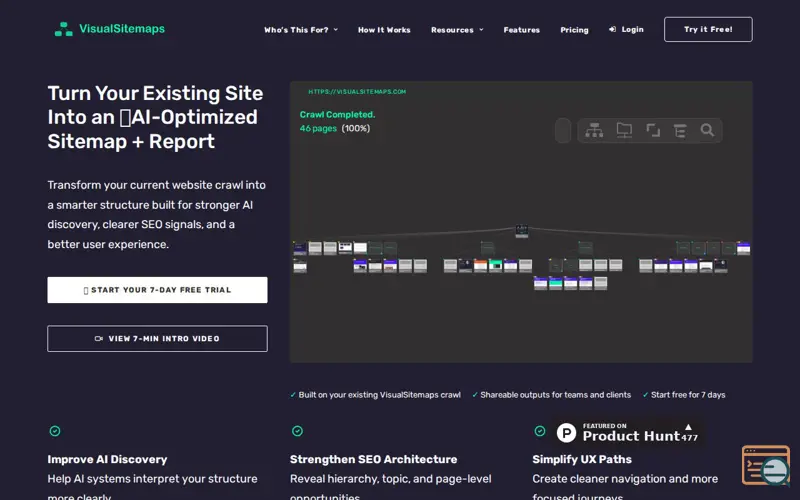This screenshot has height=500, width=800.
Task: Select the root page thumbnail in sitemap
Action: [521, 231]
